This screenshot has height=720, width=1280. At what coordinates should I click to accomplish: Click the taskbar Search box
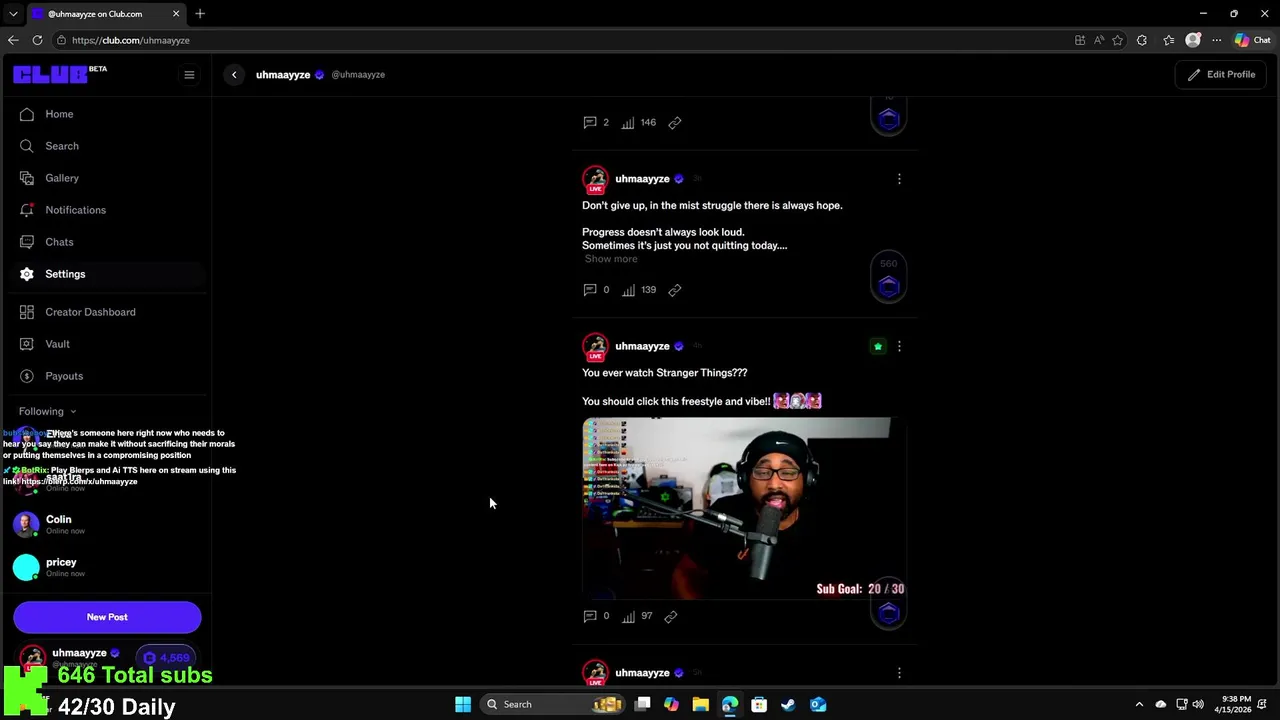[553, 704]
